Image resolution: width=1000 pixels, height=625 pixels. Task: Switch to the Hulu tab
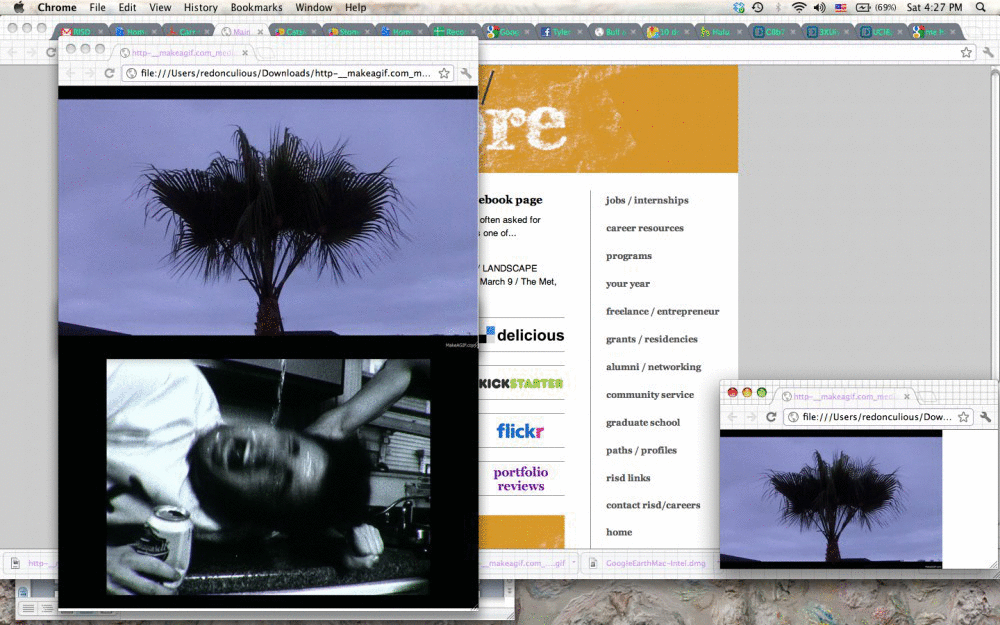point(718,32)
